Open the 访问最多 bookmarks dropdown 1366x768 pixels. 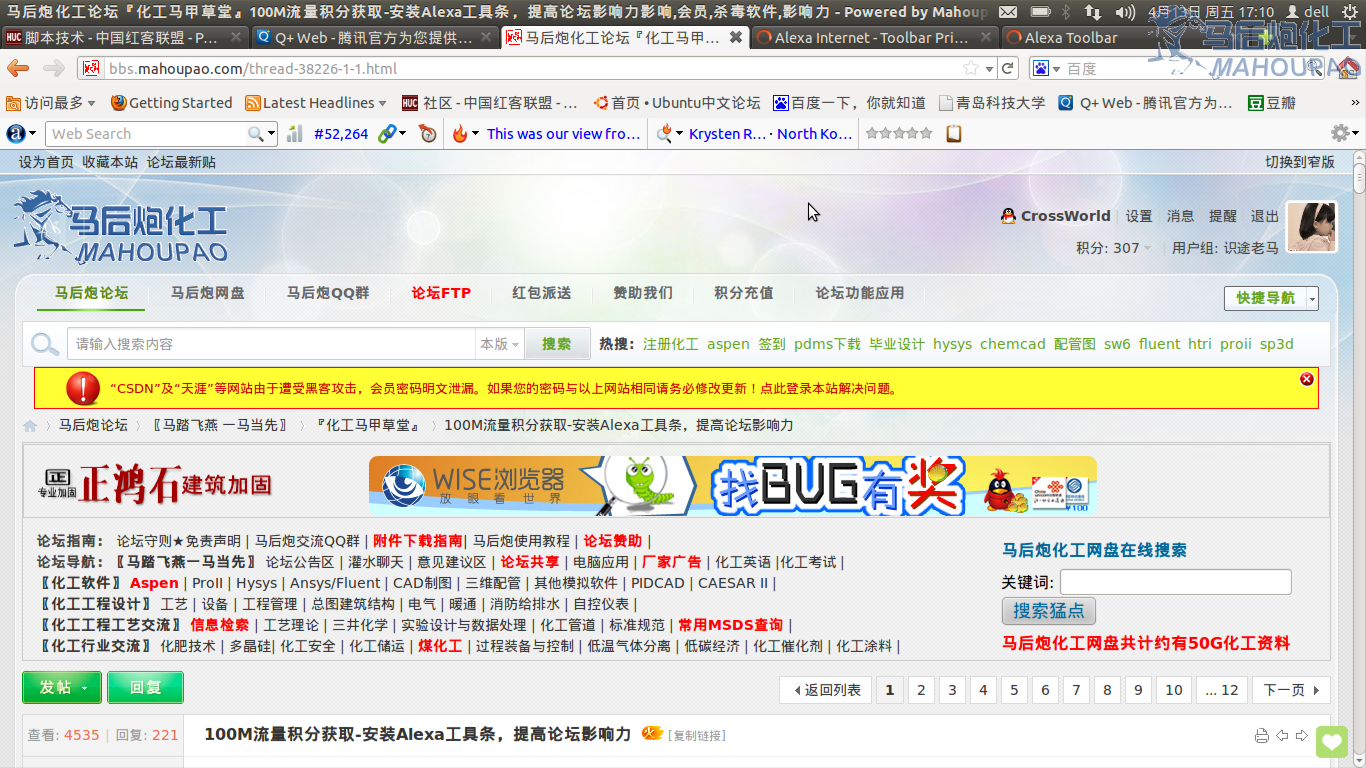pyautogui.click(x=51, y=103)
